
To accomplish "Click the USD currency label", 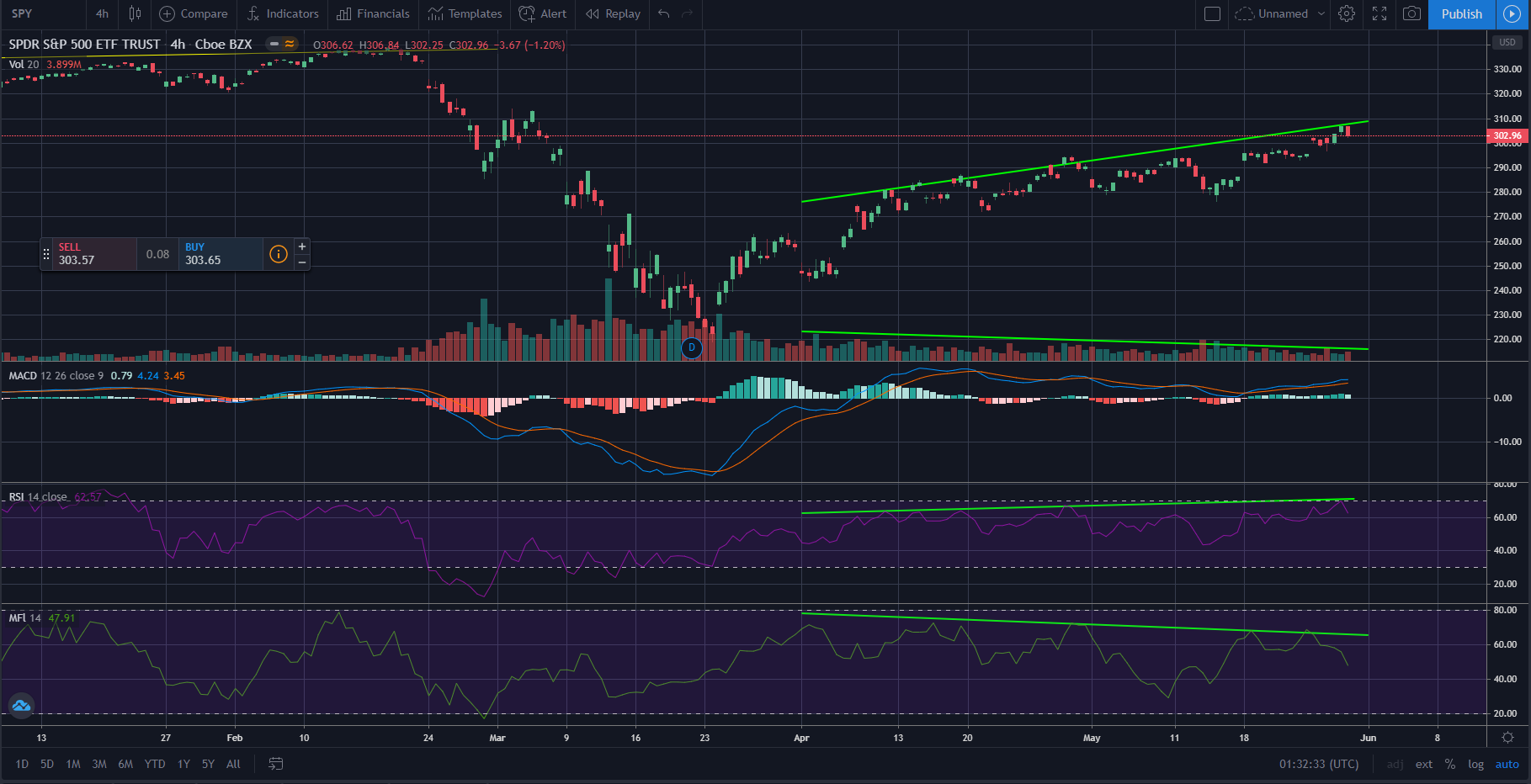I will [1507, 42].
